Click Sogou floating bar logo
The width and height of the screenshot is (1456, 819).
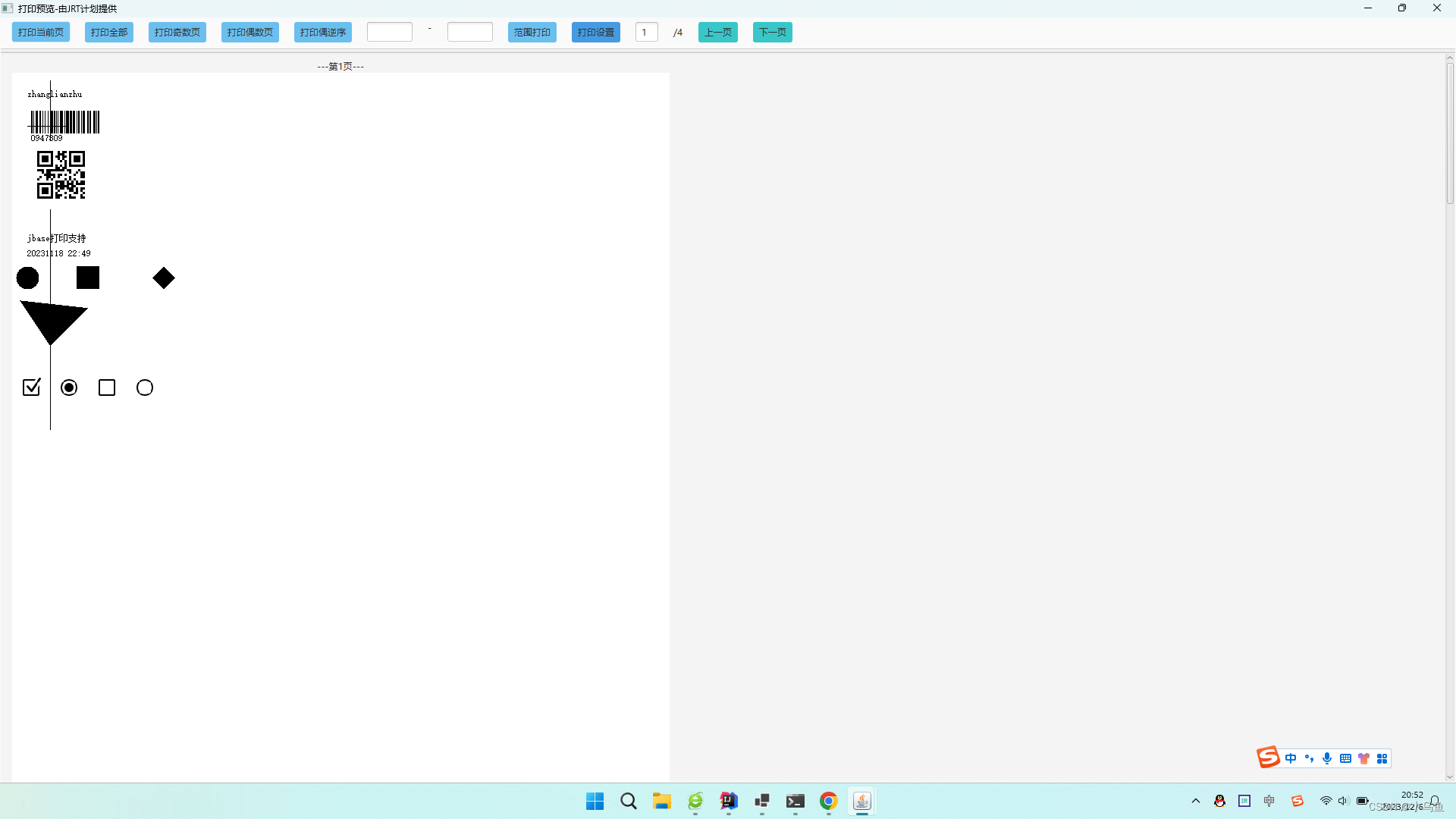pos(1268,758)
